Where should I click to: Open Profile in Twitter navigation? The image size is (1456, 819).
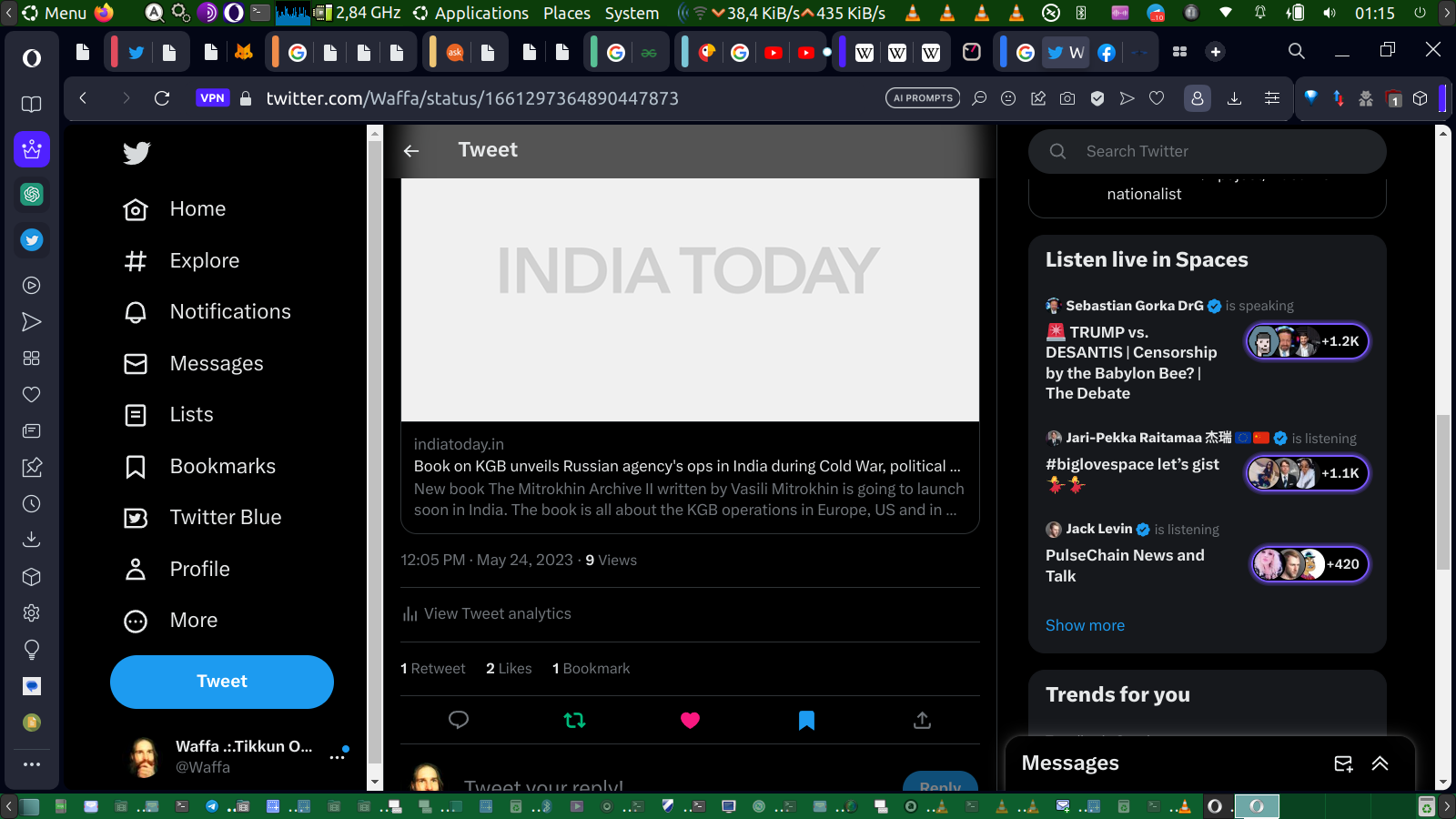[177, 570]
